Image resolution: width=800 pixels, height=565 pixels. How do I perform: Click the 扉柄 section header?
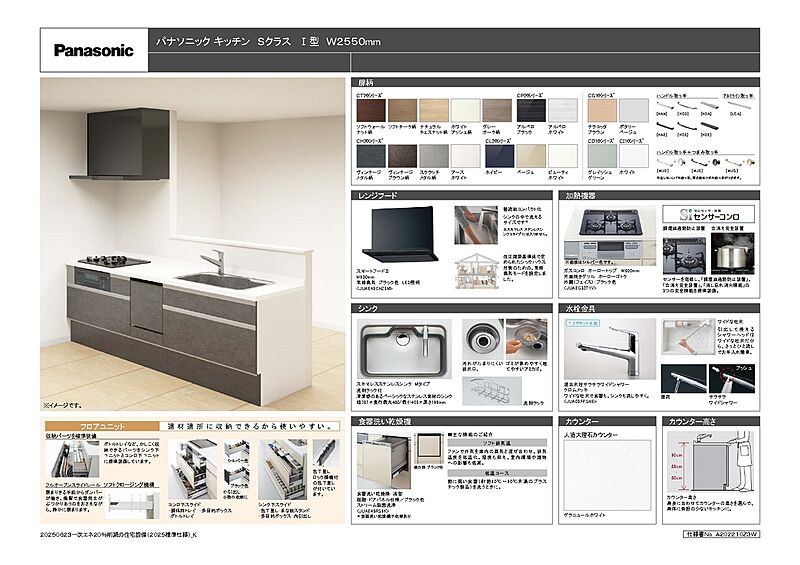coord(366,82)
